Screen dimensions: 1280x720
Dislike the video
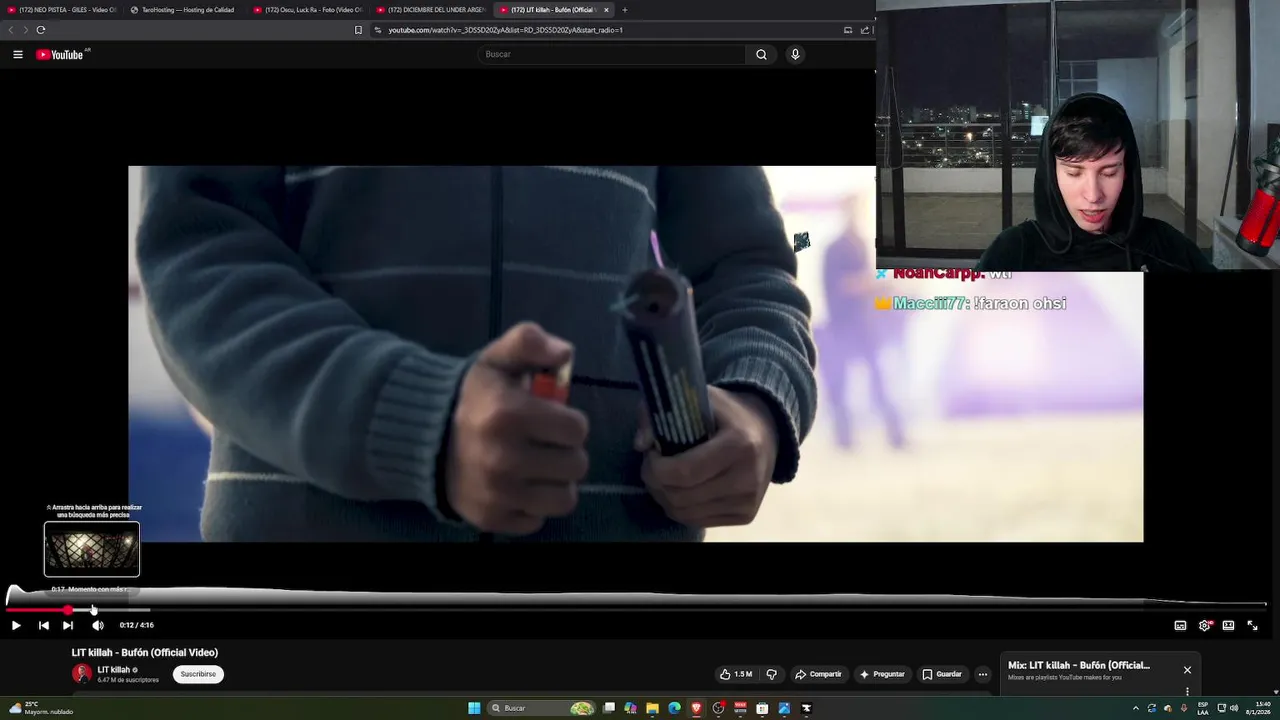(771, 674)
